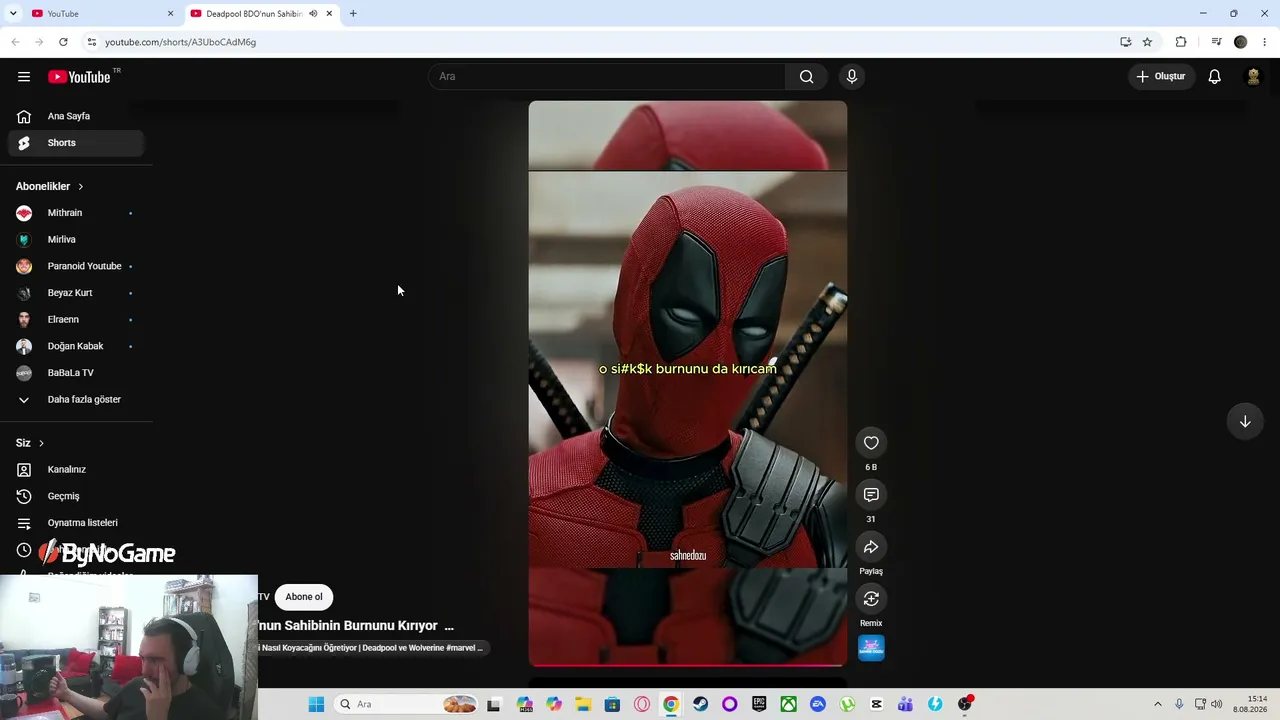Open Oynatma listeleri playlists
This screenshot has height=720, width=1280.
(x=76, y=523)
